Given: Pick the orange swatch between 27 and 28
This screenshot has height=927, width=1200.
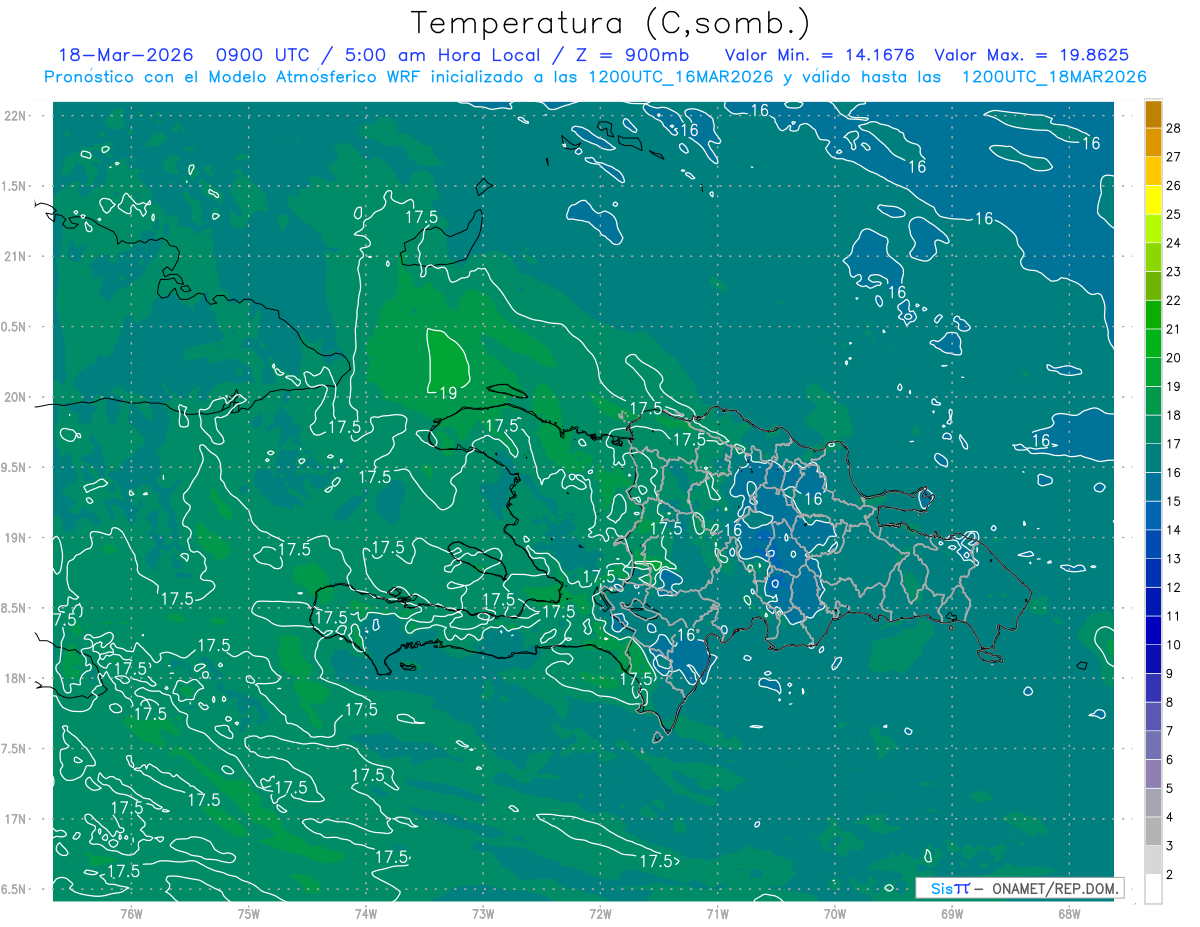Looking at the screenshot, I should tap(1153, 142).
